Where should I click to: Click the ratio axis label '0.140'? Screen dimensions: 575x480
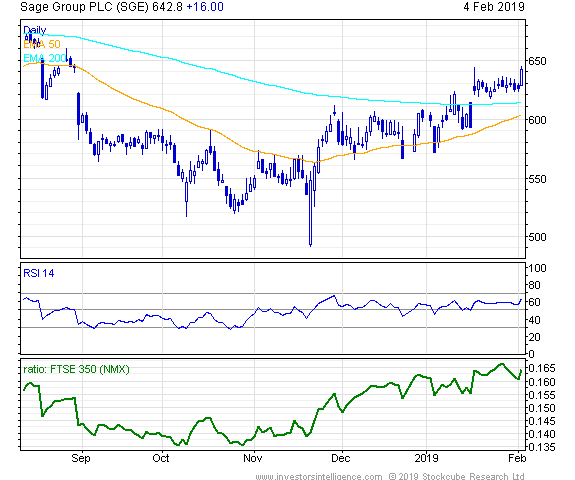[x=542, y=434]
